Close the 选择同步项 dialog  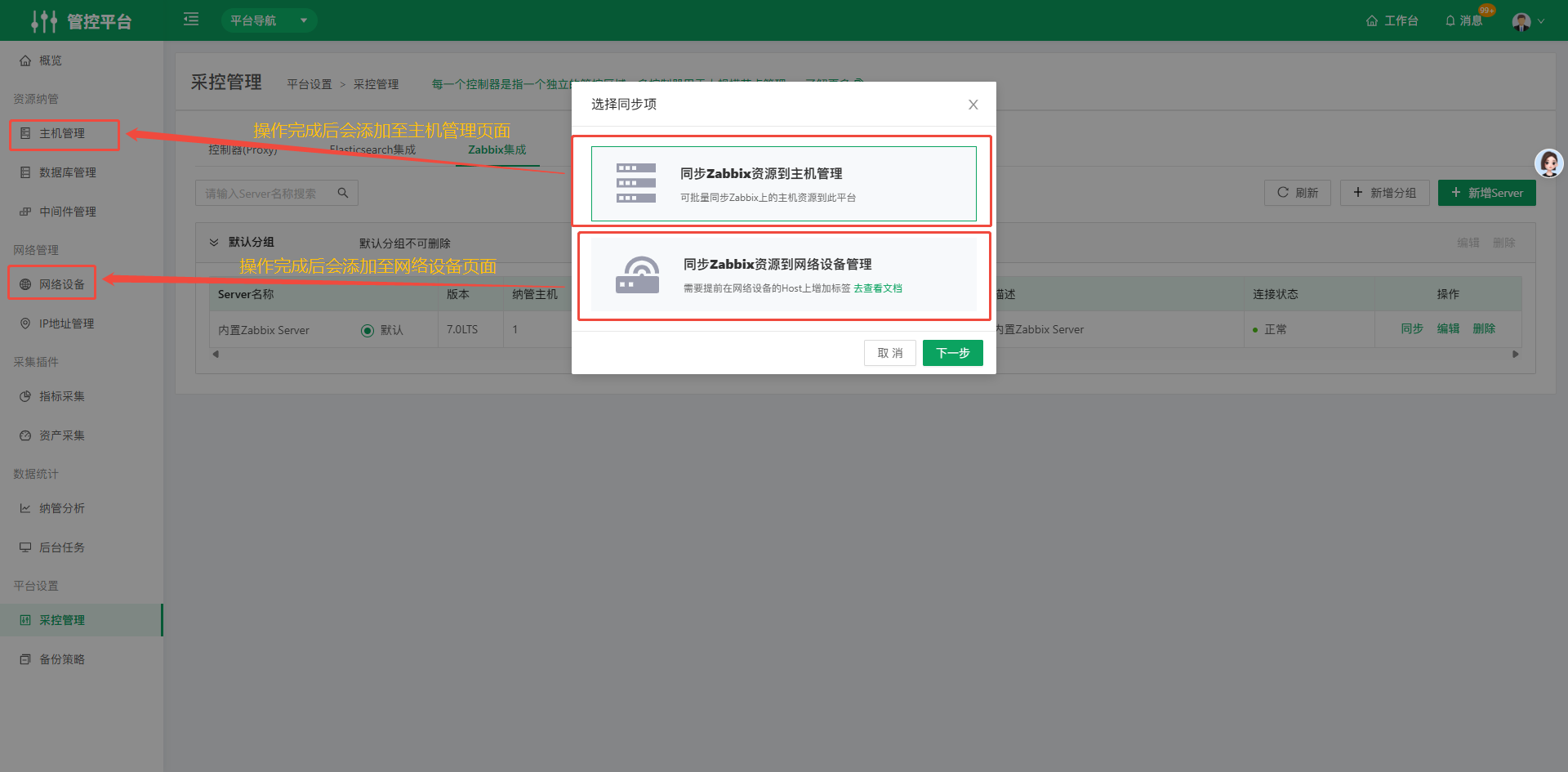[973, 105]
